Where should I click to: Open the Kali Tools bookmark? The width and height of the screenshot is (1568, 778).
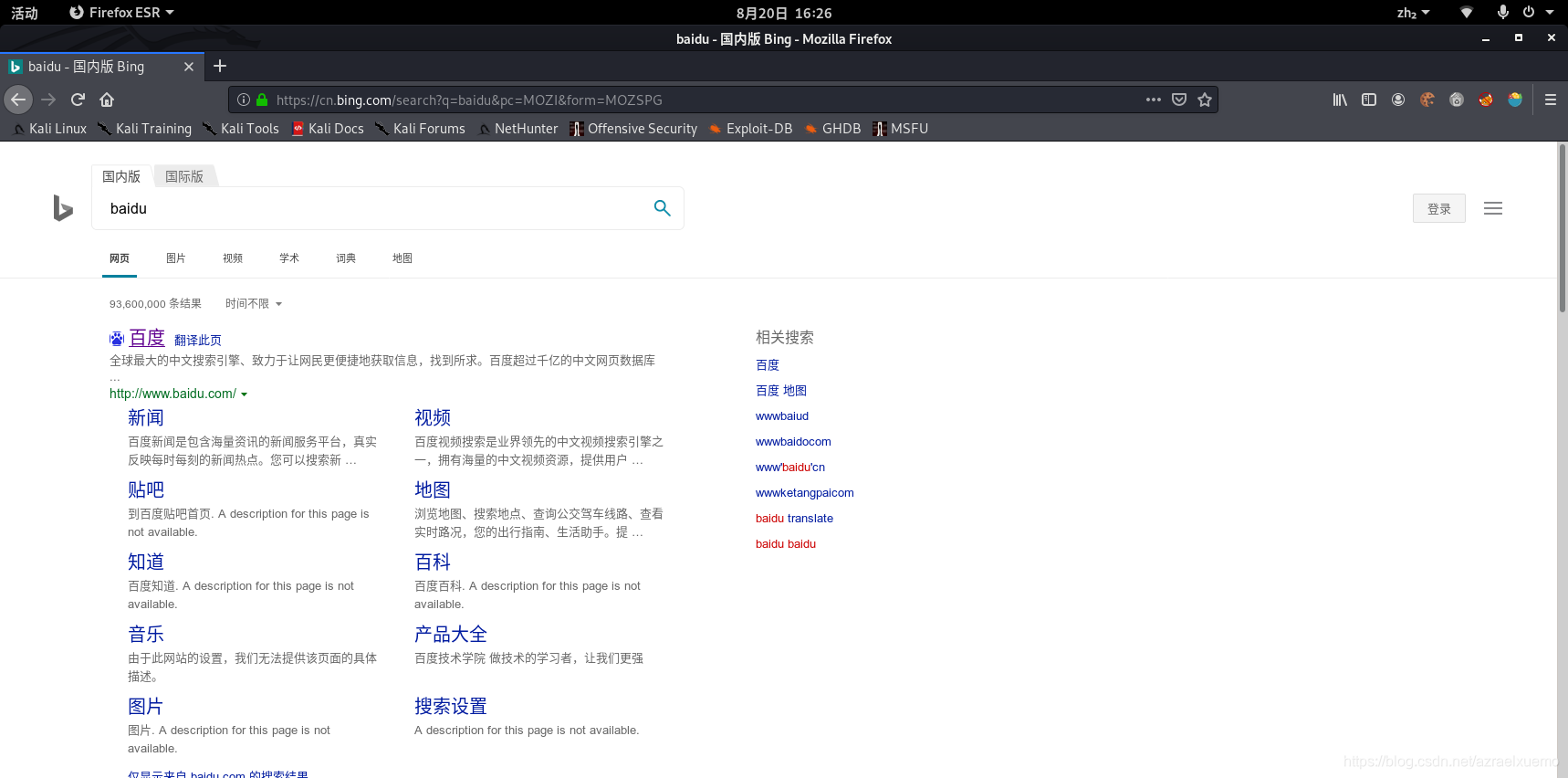click(241, 129)
